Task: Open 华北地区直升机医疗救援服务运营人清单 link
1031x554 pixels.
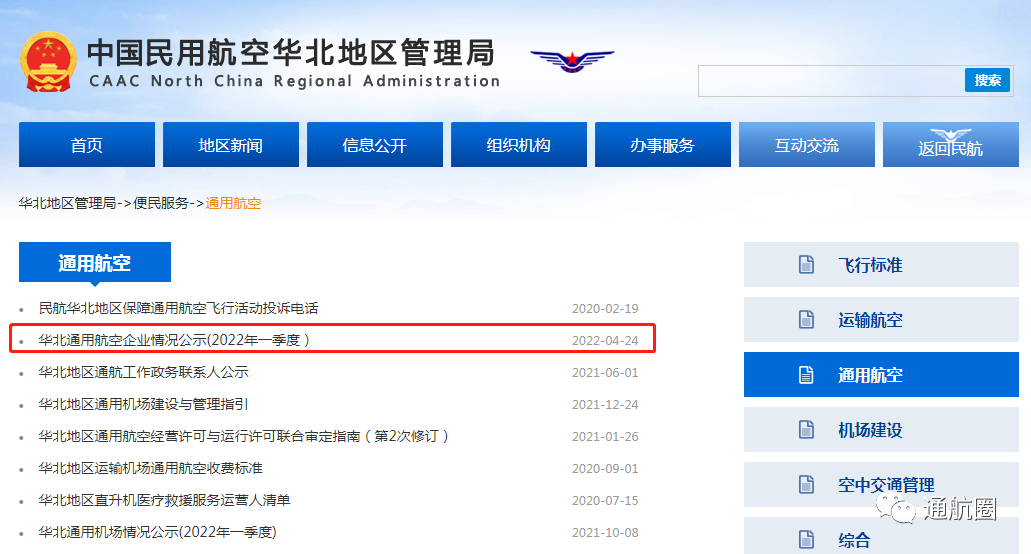Action: [164, 500]
